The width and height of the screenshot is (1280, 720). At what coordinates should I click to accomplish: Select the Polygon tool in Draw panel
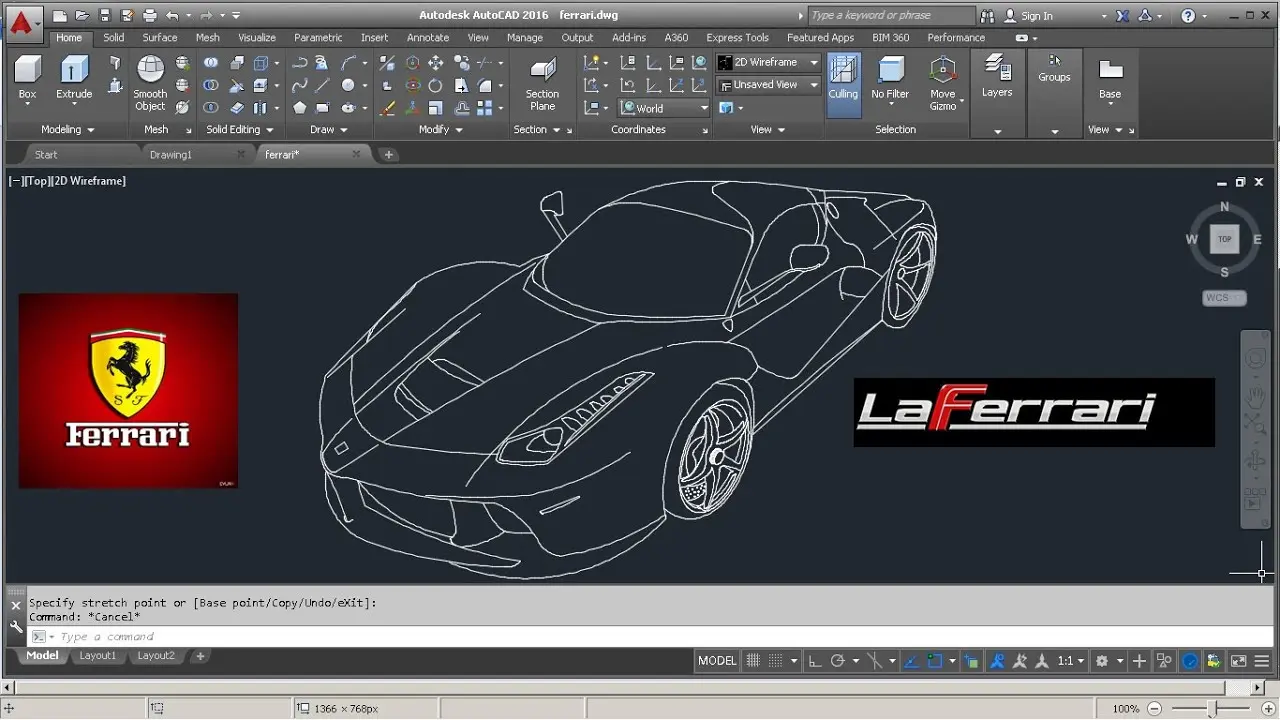tap(299, 107)
